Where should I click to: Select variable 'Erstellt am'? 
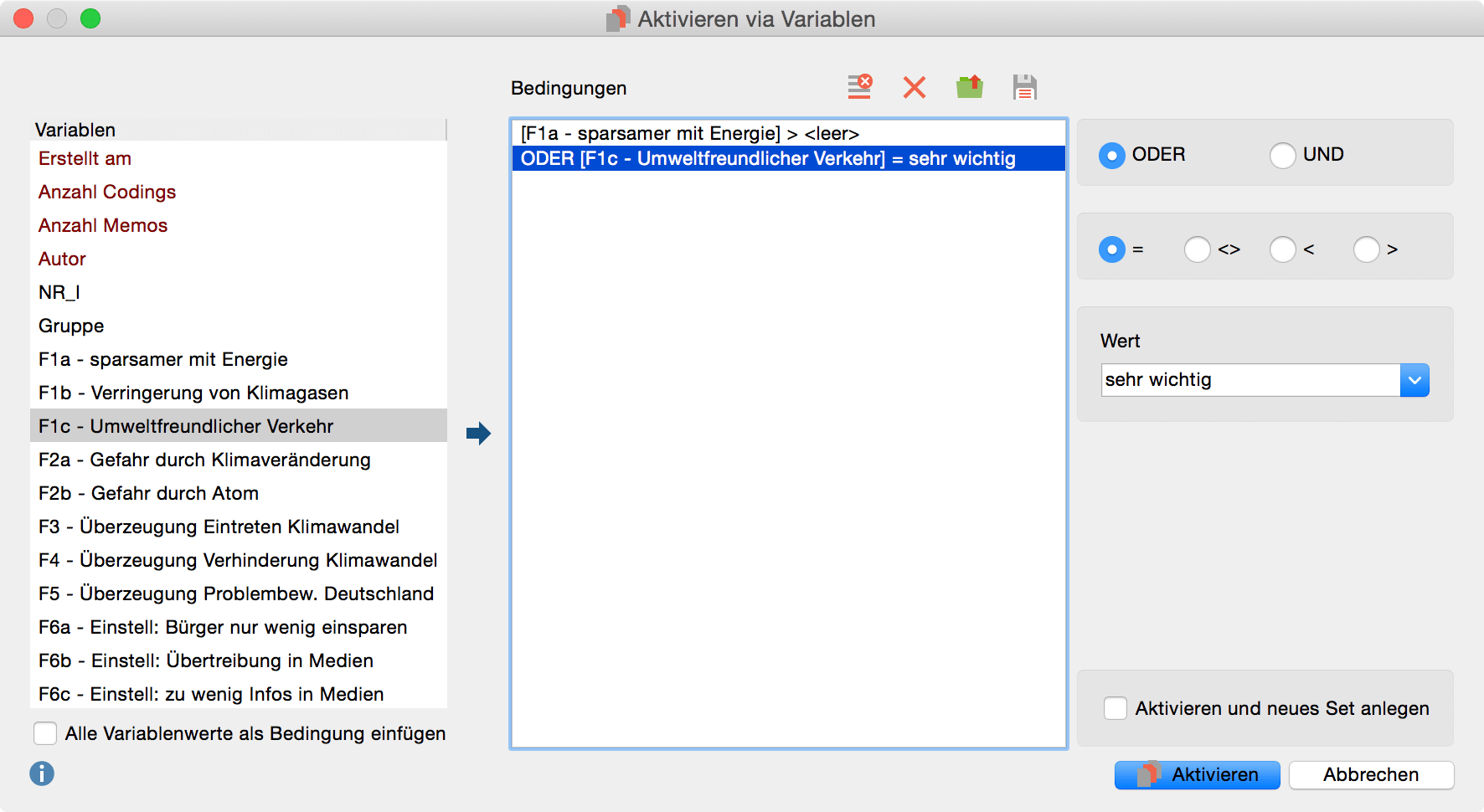point(239,158)
